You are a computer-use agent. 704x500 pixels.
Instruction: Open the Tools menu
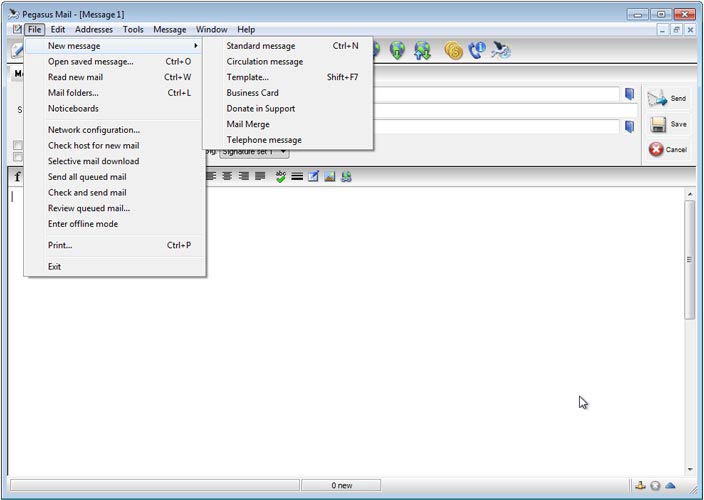133,30
